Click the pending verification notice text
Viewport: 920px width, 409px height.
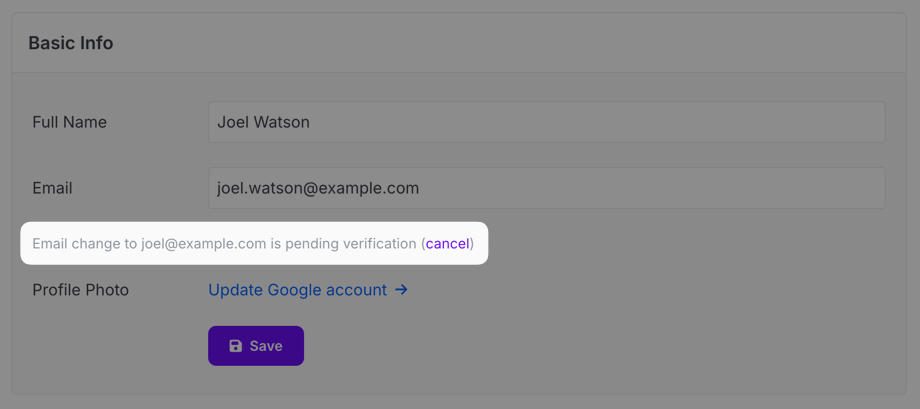[x=253, y=244]
